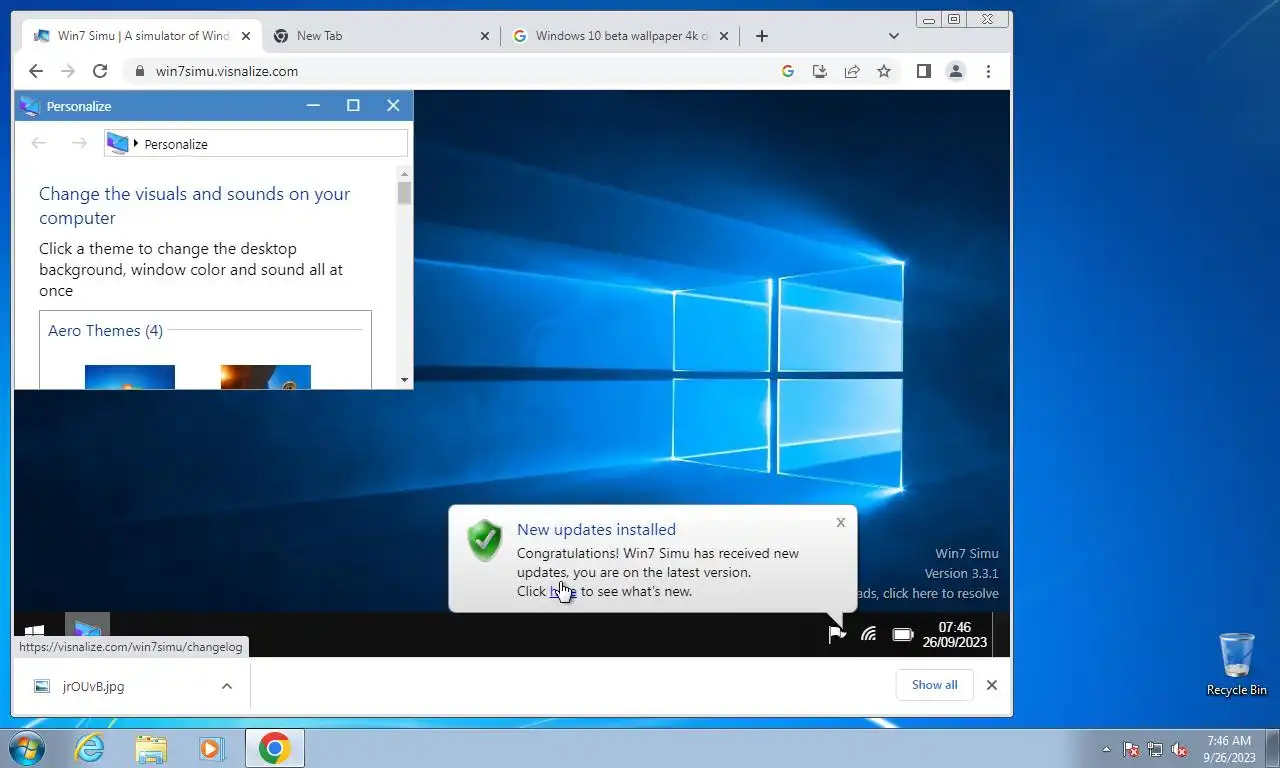Screen dimensions: 1280x768
Task: Select Recycle Bin desktop icon
Action: point(1237,664)
